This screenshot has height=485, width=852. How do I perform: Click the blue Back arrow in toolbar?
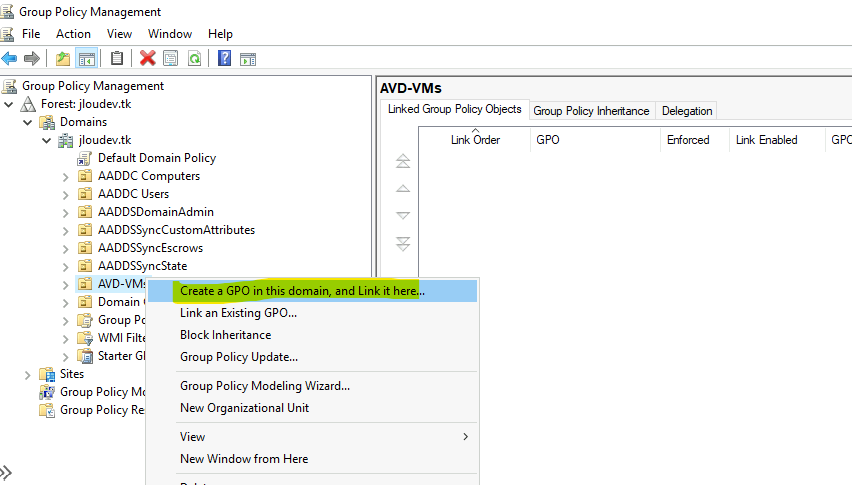(10, 58)
